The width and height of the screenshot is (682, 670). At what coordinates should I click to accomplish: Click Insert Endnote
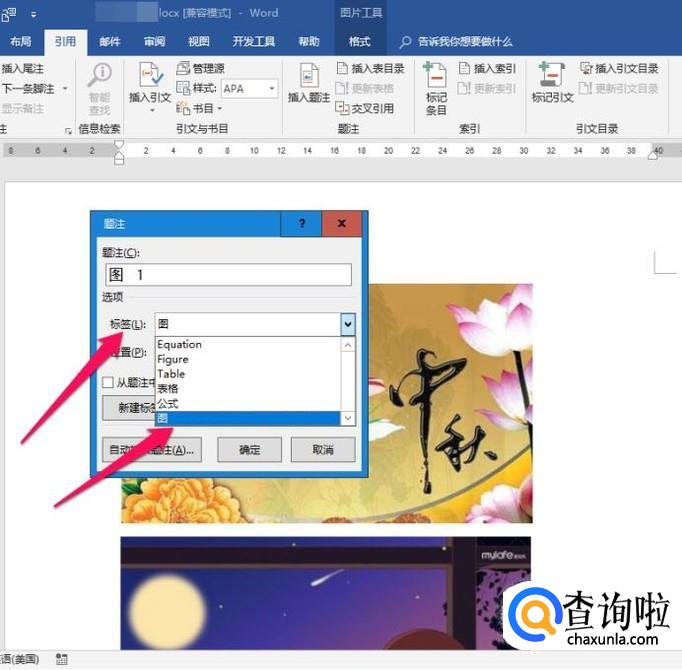pos(23,69)
